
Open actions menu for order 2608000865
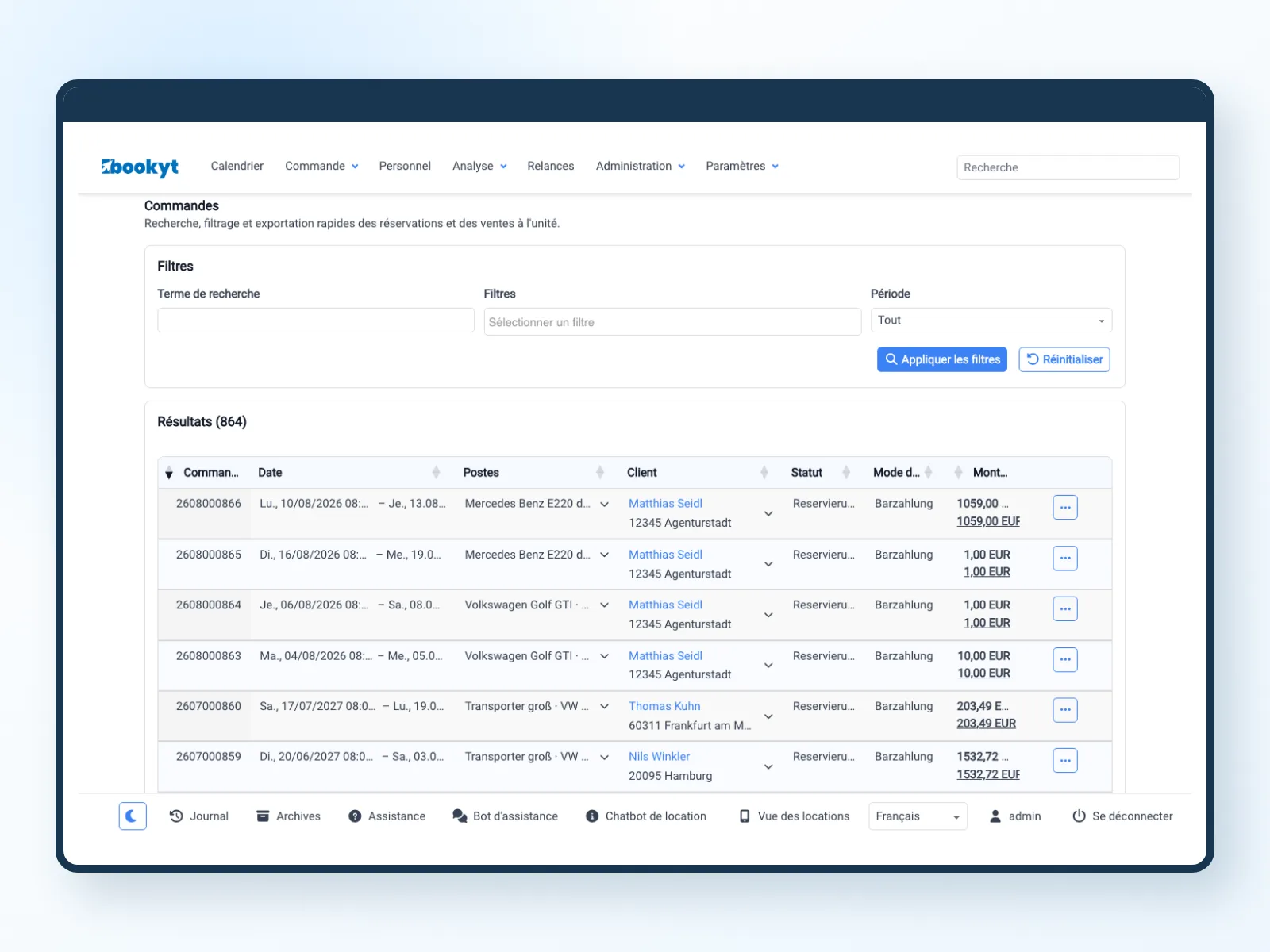coord(1065,558)
